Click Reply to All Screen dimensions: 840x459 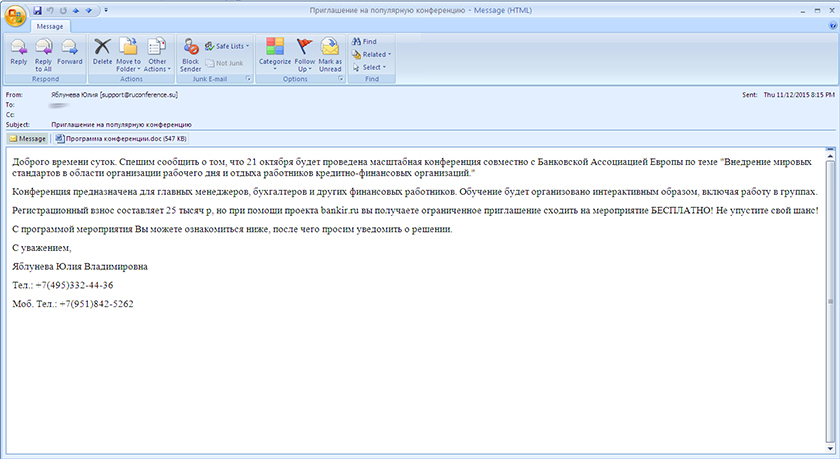coord(43,55)
